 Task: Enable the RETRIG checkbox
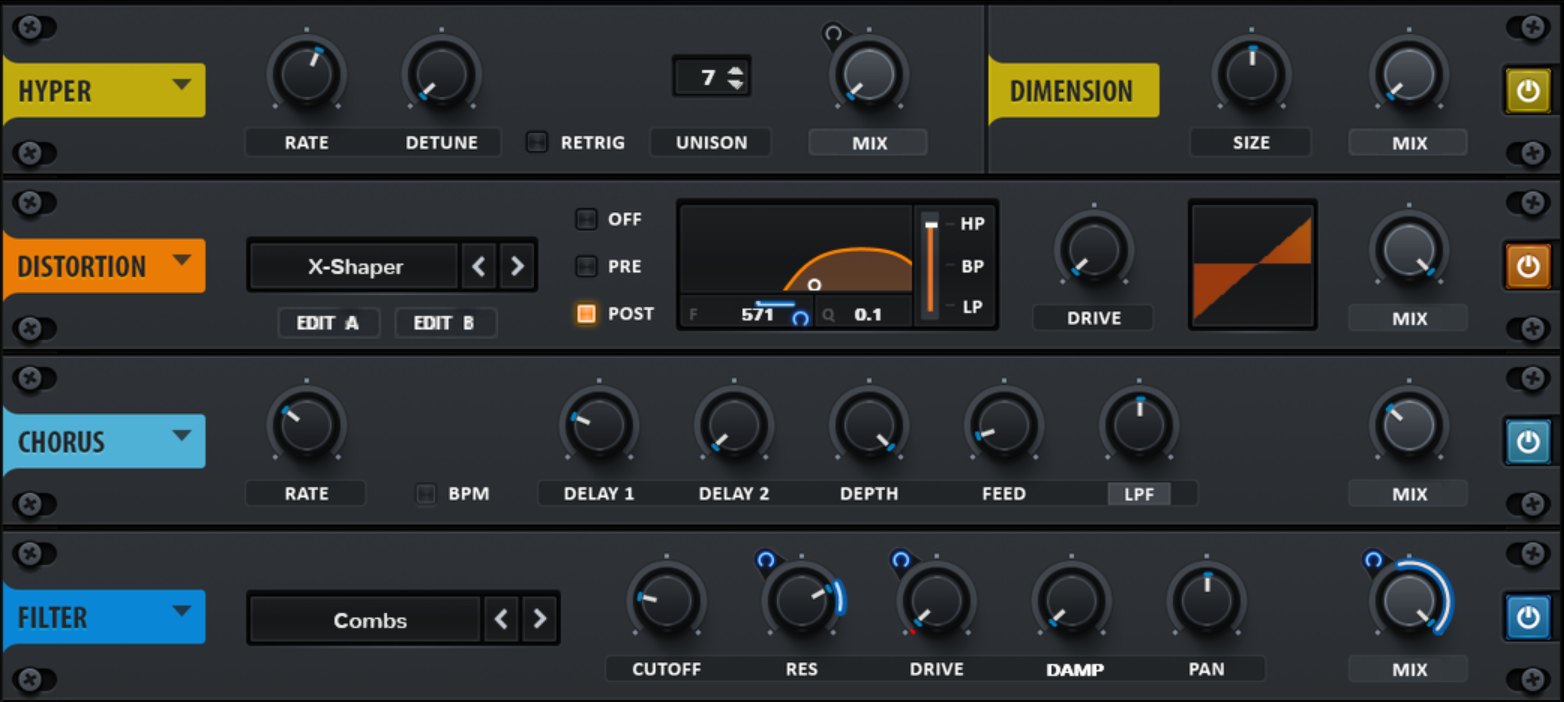pyautogui.click(x=537, y=143)
